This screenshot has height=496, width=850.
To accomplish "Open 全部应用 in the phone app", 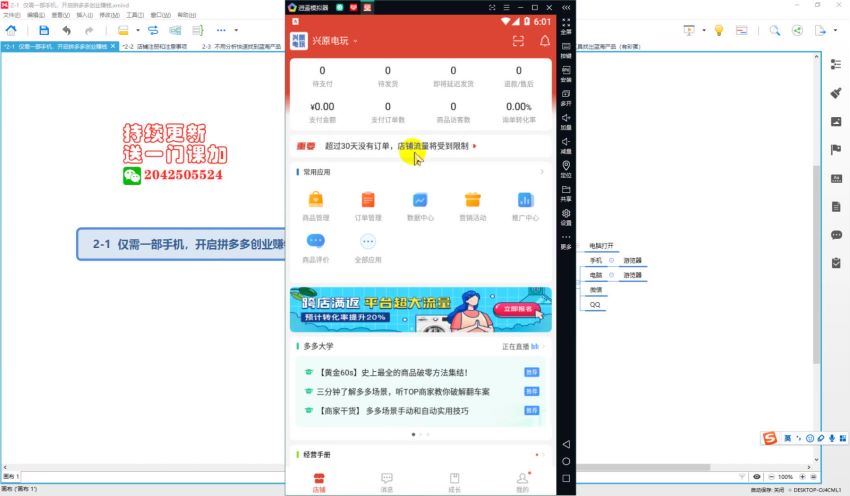I will pos(368,248).
